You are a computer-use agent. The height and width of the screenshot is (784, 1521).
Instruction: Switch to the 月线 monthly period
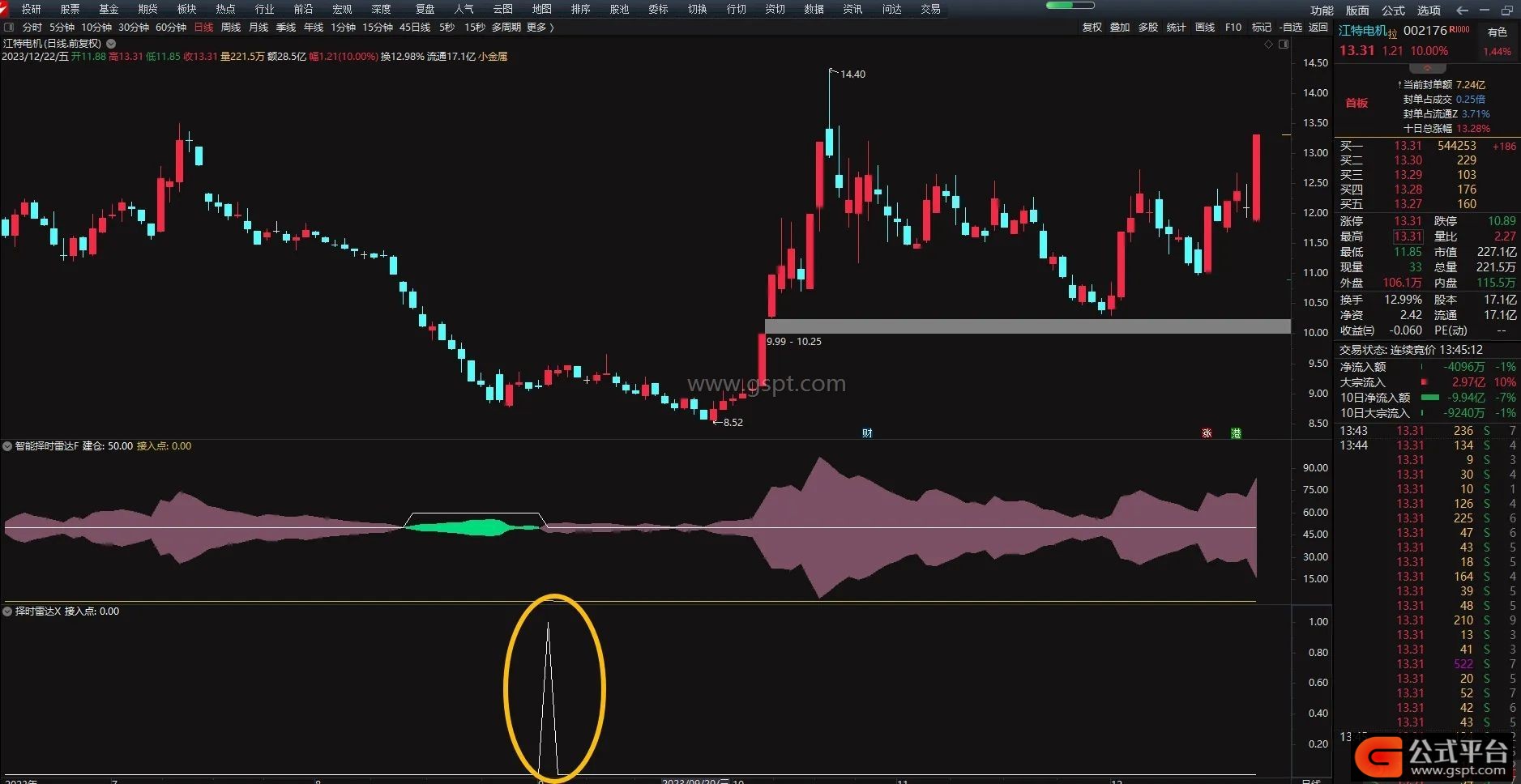coord(258,28)
